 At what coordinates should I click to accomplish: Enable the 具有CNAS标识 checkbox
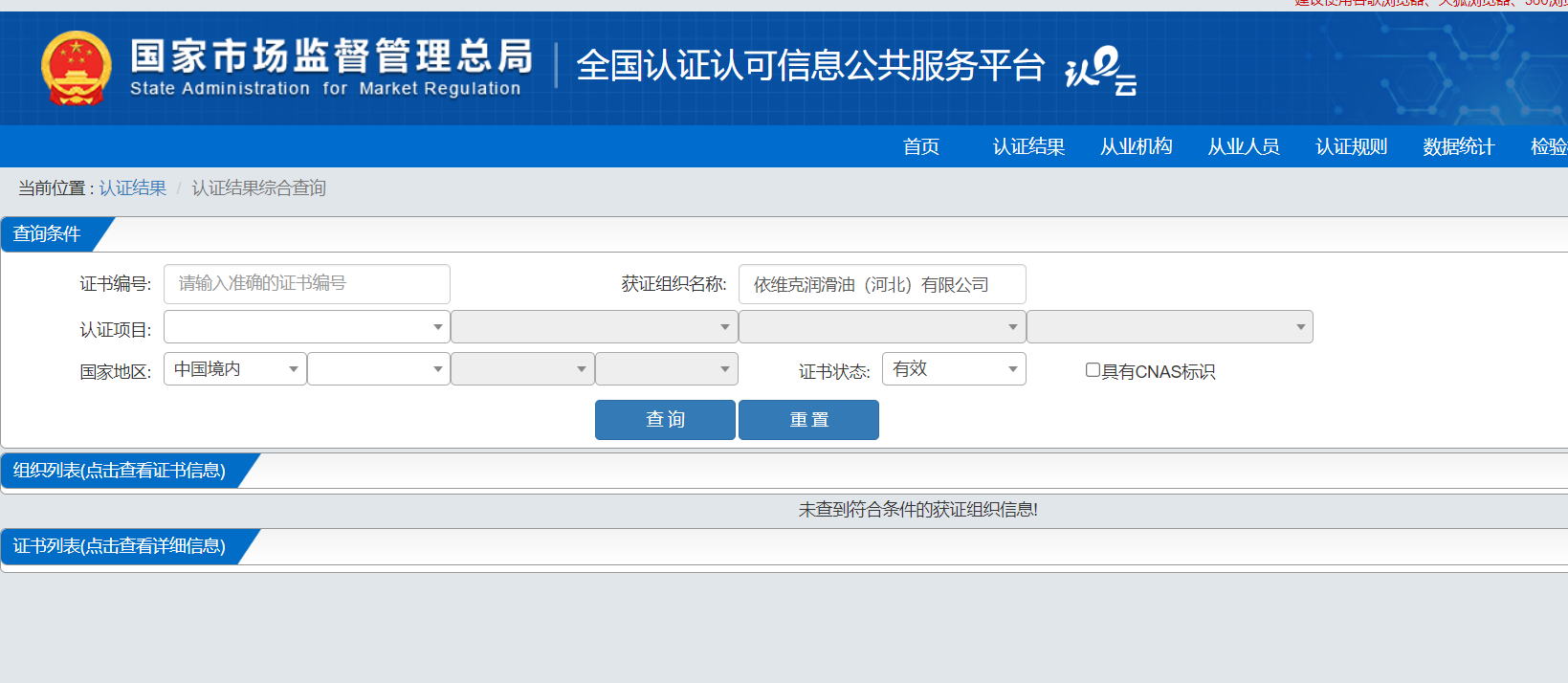[x=1093, y=370]
